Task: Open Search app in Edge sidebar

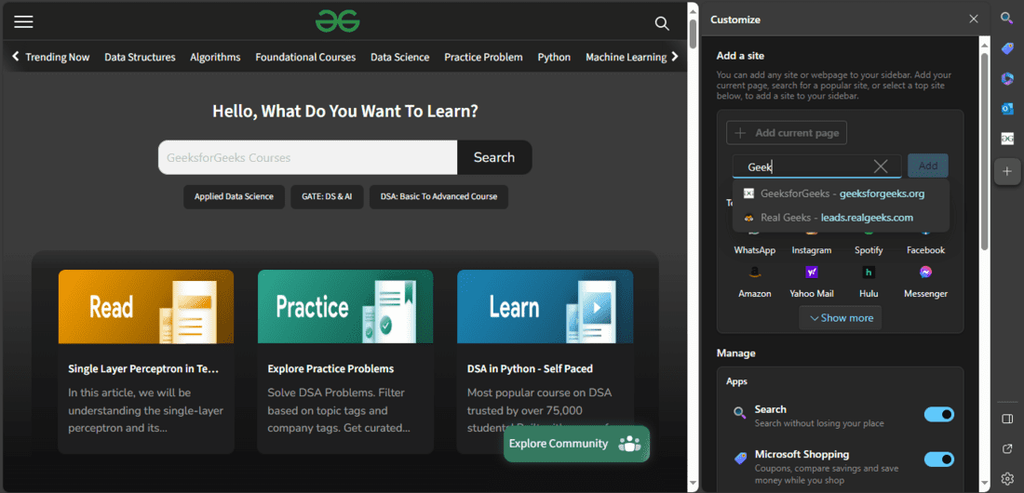Action: point(1007,18)
